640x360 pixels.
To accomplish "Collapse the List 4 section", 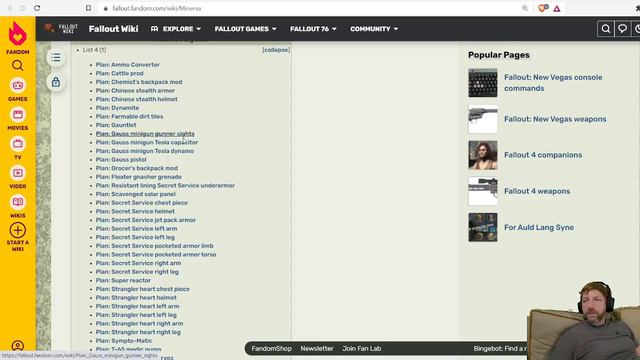I will pyautogui.click(x=276, y=50).
